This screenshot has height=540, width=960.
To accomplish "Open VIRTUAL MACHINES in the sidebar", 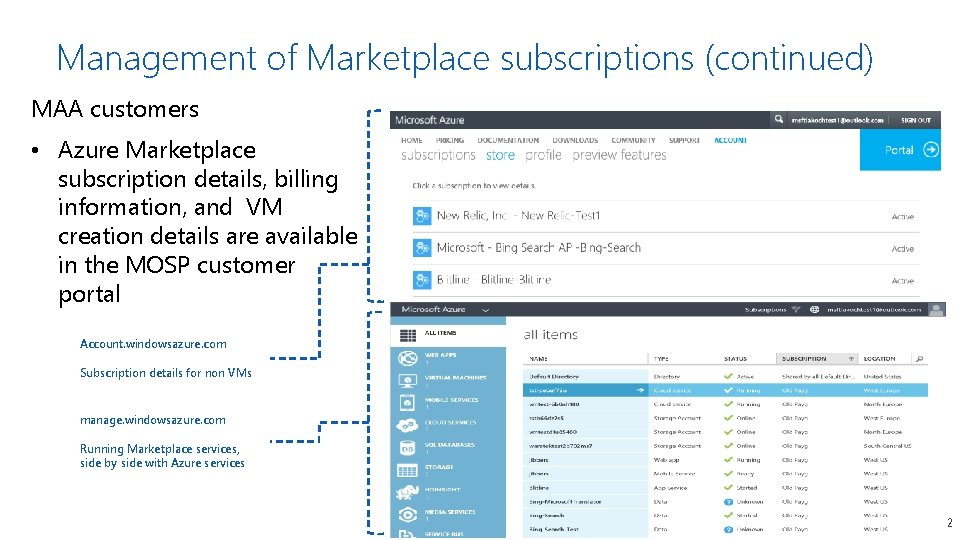I will 448,380.
